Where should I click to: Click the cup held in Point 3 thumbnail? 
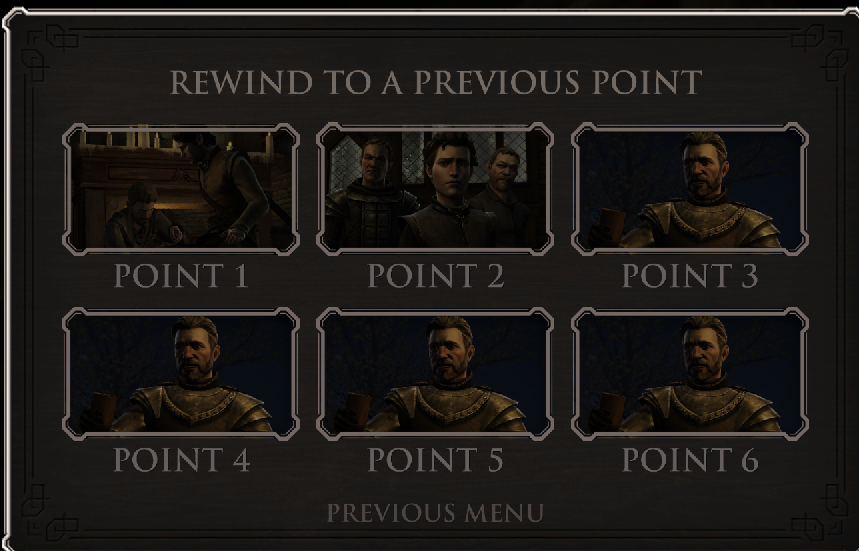tap(611, 225)
